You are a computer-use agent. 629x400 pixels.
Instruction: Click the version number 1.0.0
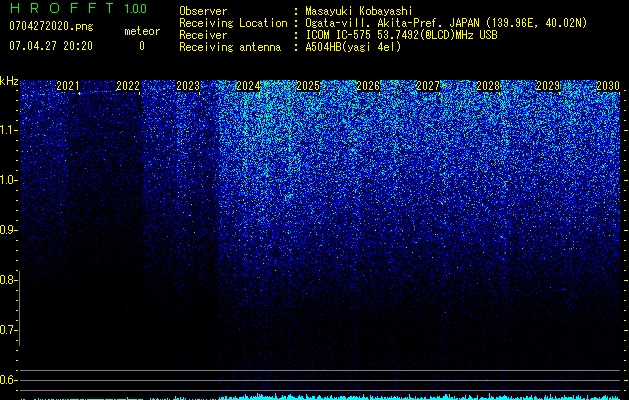[x=136, y=8]
